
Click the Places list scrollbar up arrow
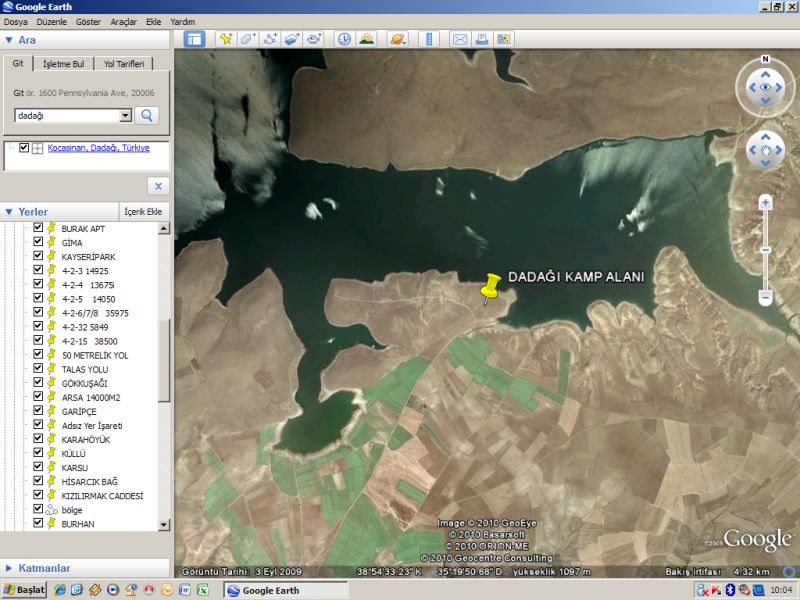[x=163, y=228]
